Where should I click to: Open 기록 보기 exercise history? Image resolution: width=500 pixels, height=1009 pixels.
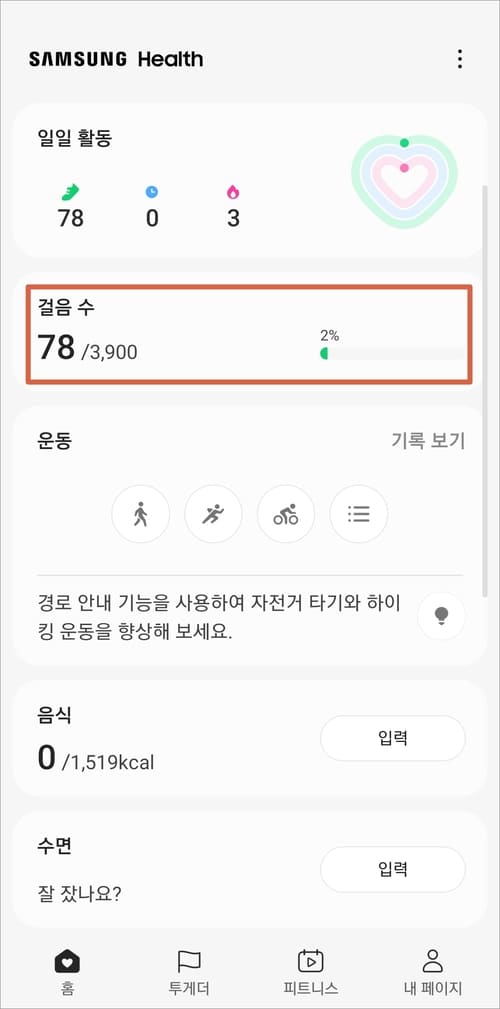point(428,441)
